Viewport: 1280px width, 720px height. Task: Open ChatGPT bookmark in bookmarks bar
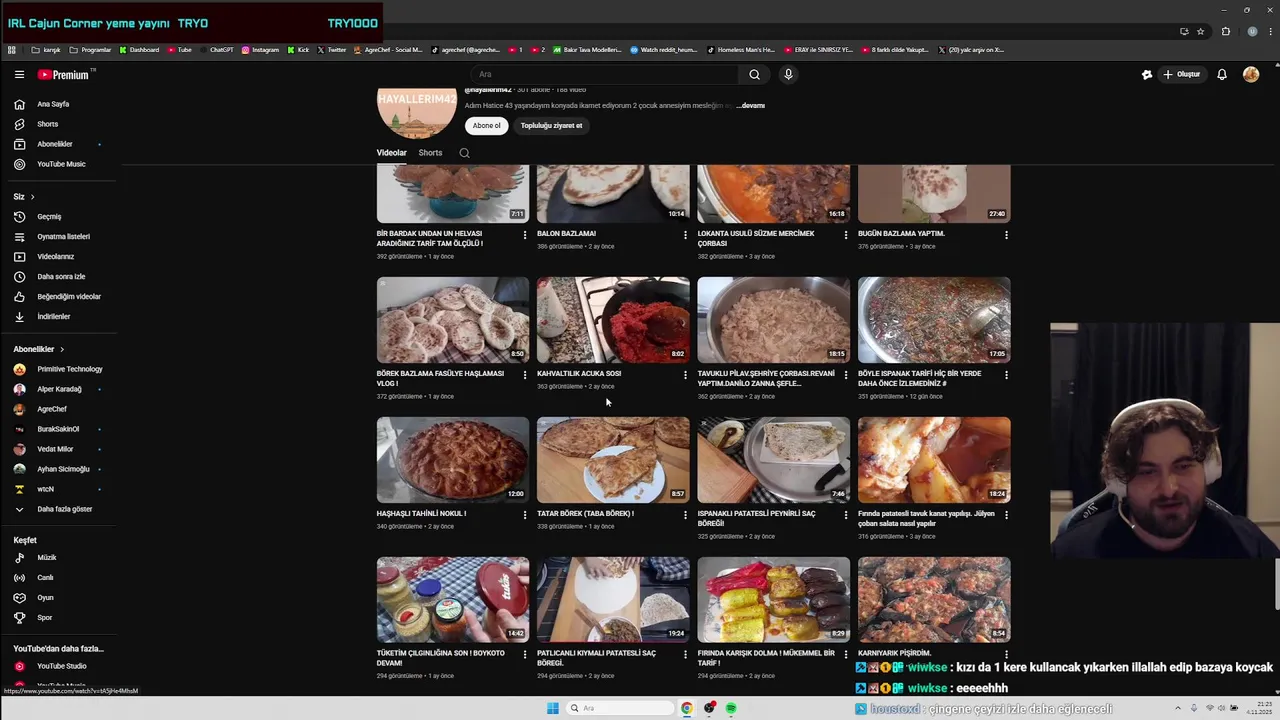point(217,49)
